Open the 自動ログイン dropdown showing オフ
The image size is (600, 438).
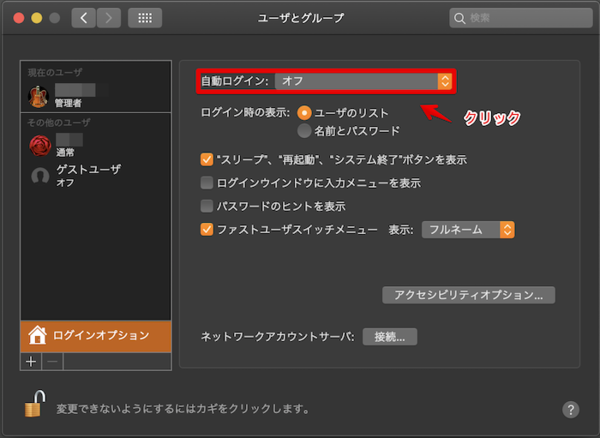364,81
